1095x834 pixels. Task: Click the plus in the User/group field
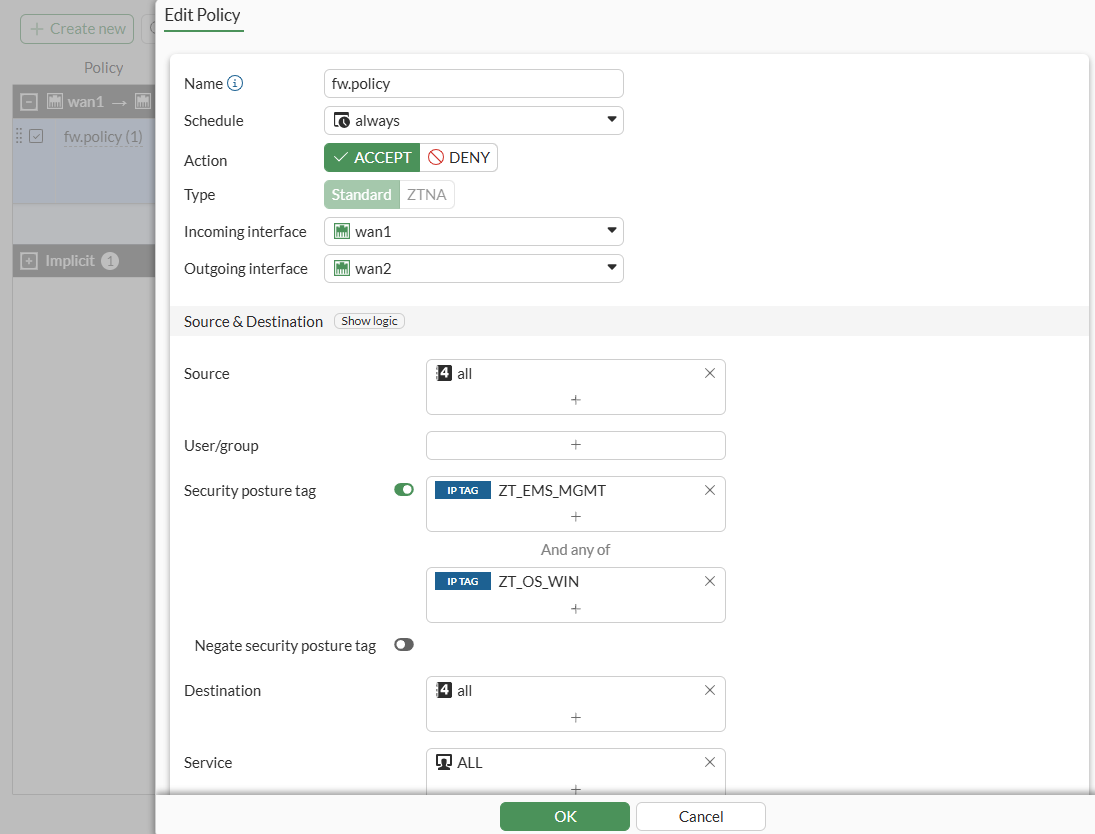coord(575,445)
